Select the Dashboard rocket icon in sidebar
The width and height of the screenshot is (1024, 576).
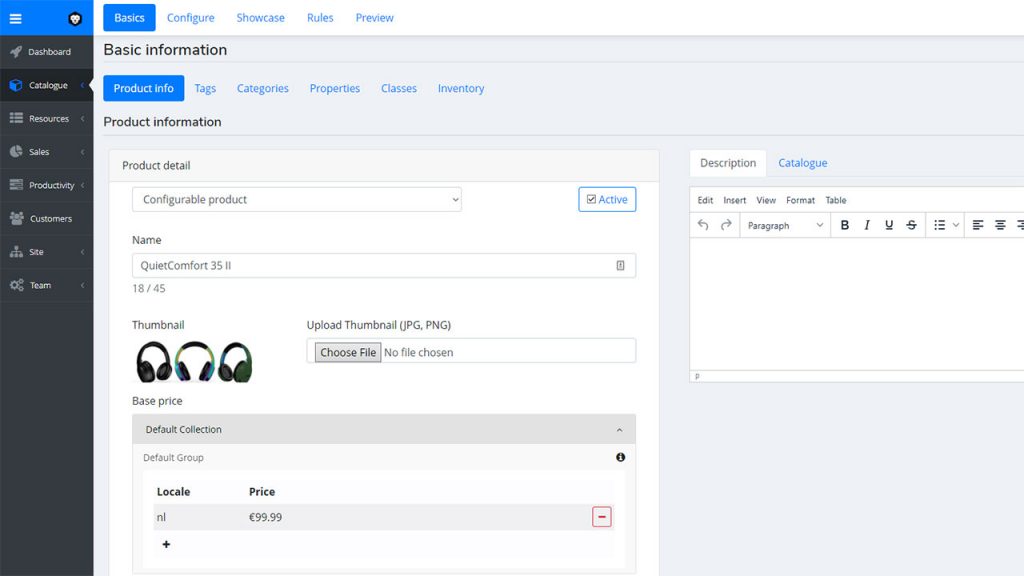point(14,52)
